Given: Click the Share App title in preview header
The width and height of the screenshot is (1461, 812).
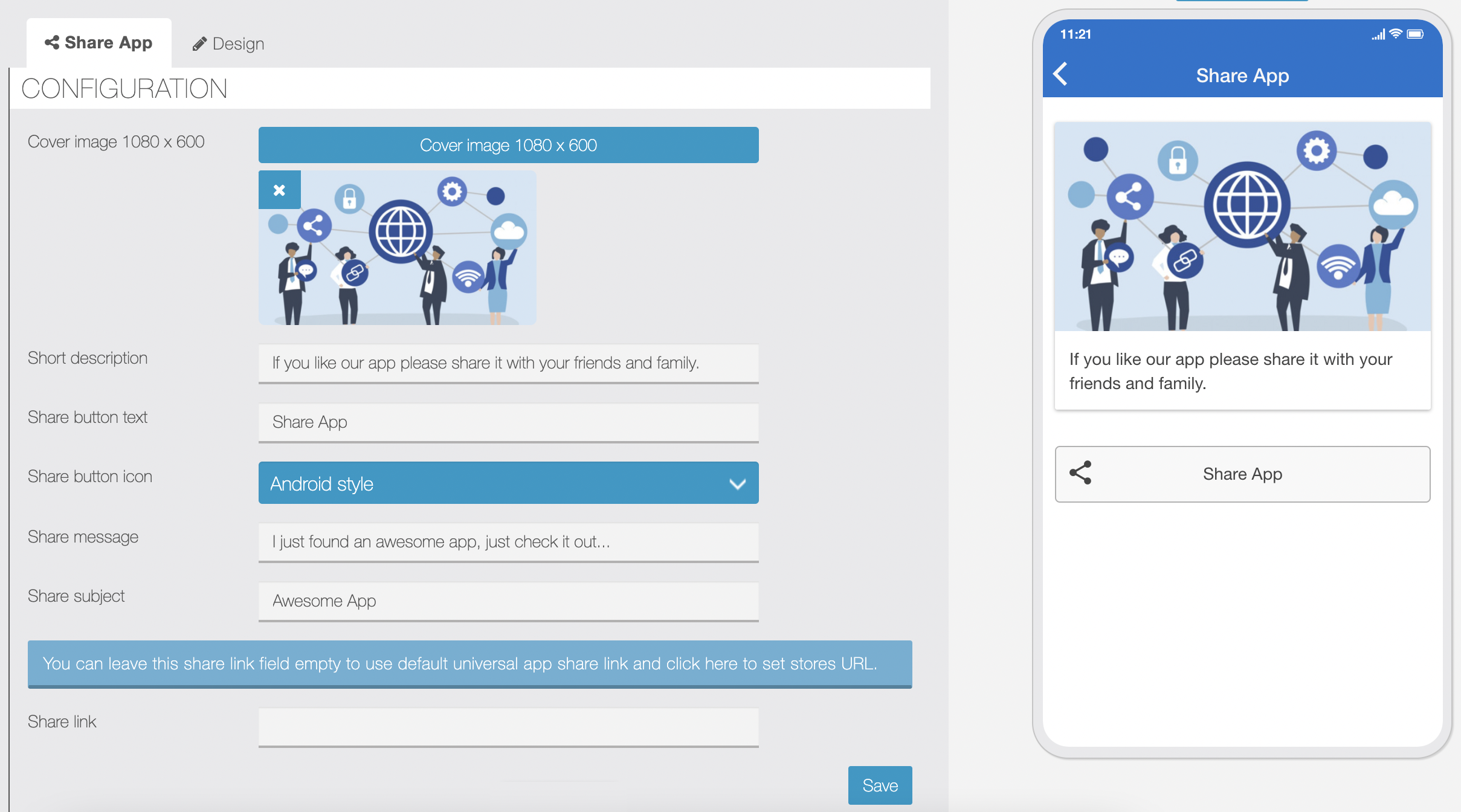Looking at the screenshot, I should [1242, 76].
